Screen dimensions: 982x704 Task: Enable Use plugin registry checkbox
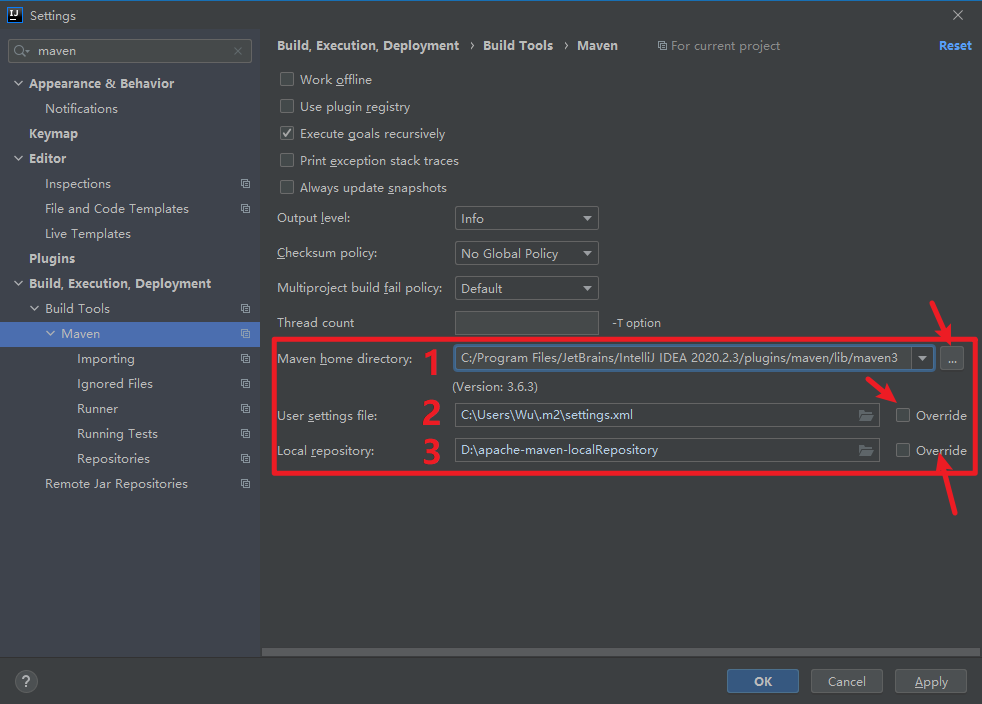pos(287,106)
